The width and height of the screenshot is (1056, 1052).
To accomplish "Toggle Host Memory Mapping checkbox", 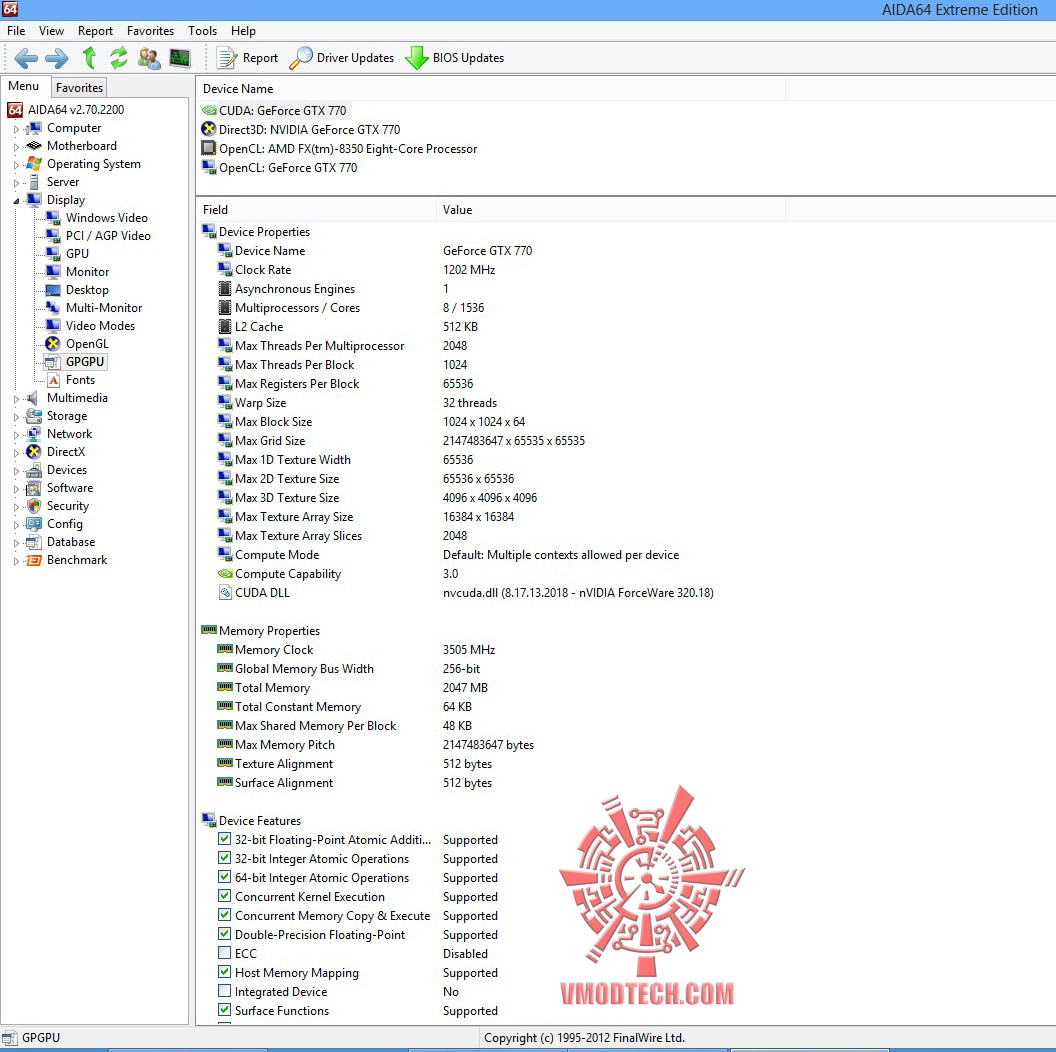I will click(x=225, y=973).
